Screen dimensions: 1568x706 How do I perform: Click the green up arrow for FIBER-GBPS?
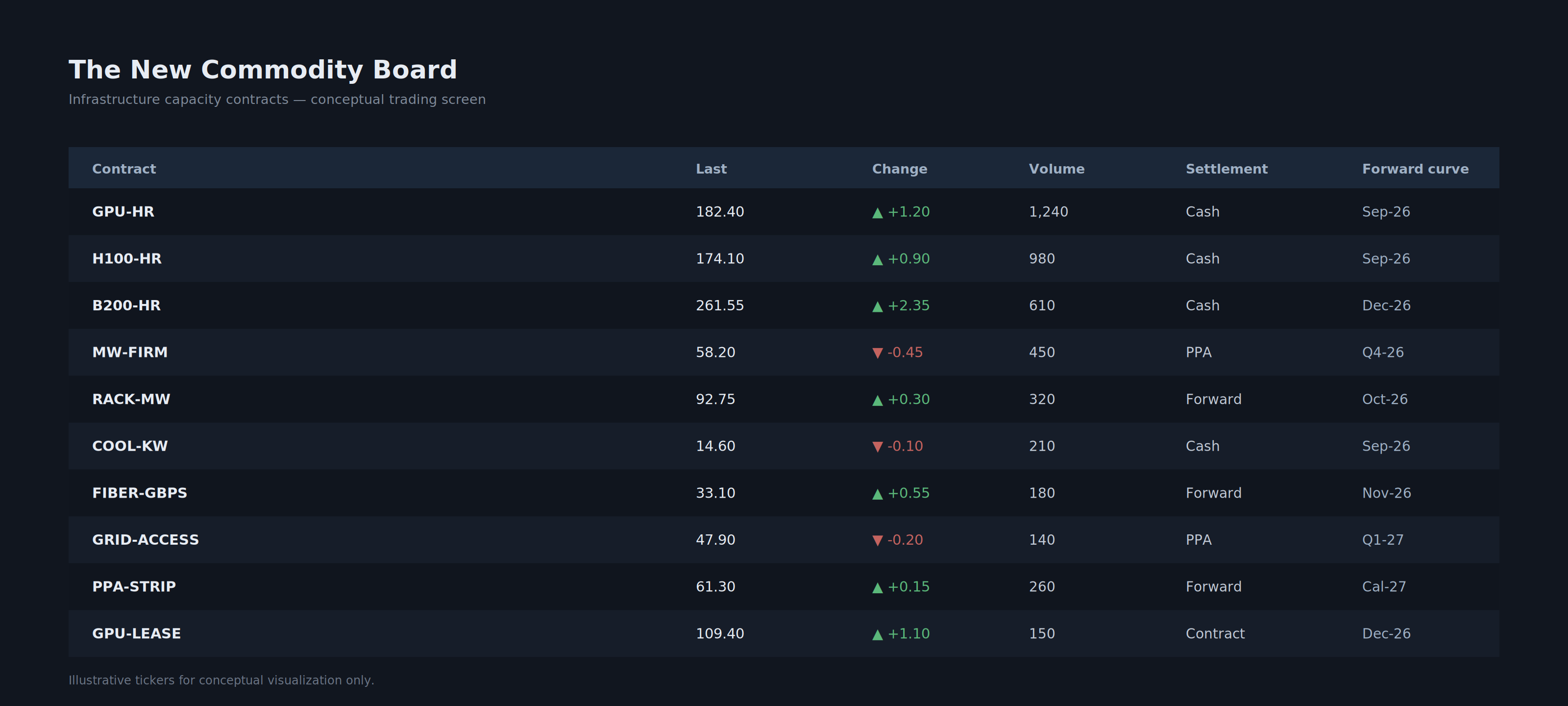[x=877, y=494]
